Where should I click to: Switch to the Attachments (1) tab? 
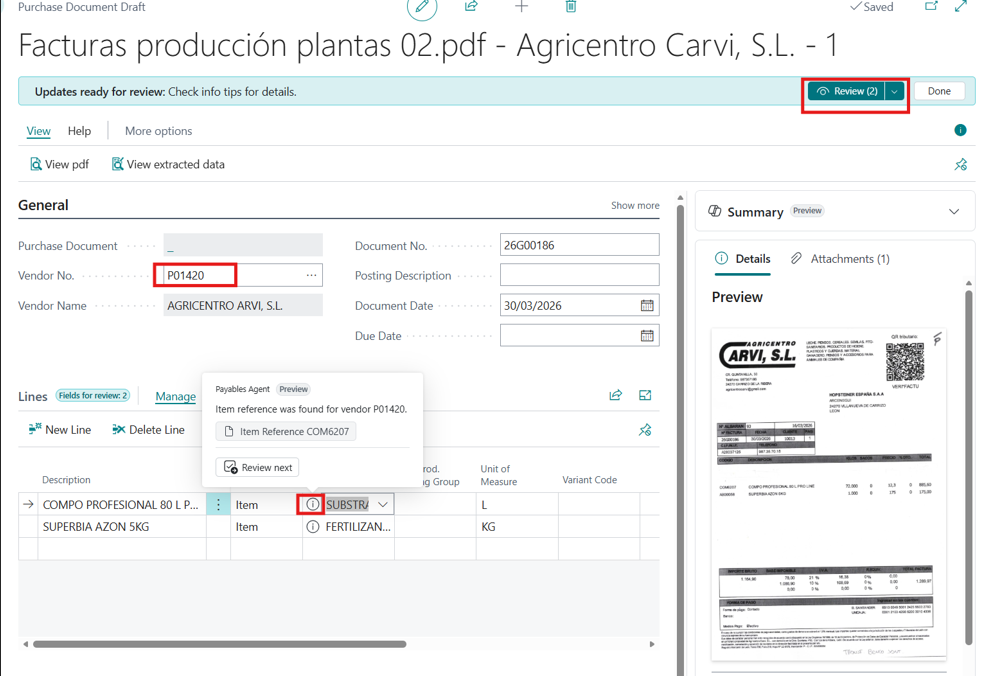click(840, 259)
